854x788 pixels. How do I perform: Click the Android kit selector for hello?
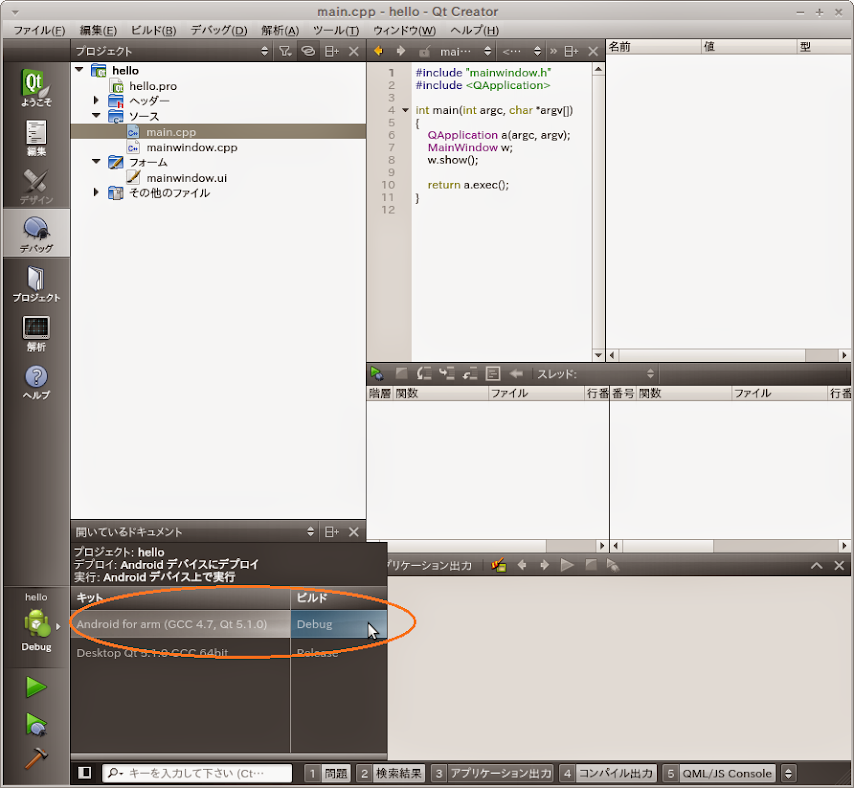coord(36,624)
